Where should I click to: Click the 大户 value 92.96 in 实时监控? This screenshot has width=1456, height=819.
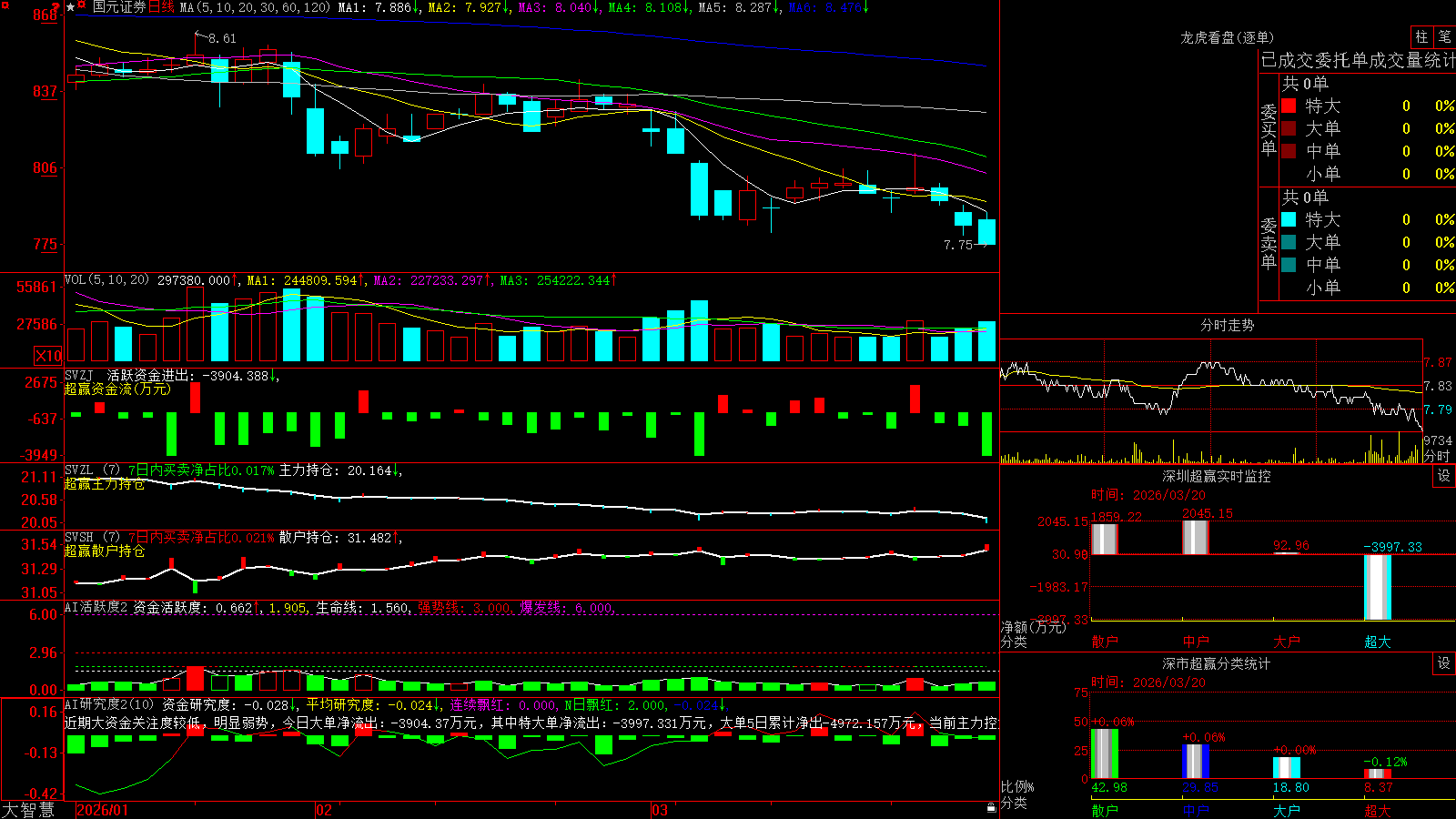click(x=1290, y=545)
